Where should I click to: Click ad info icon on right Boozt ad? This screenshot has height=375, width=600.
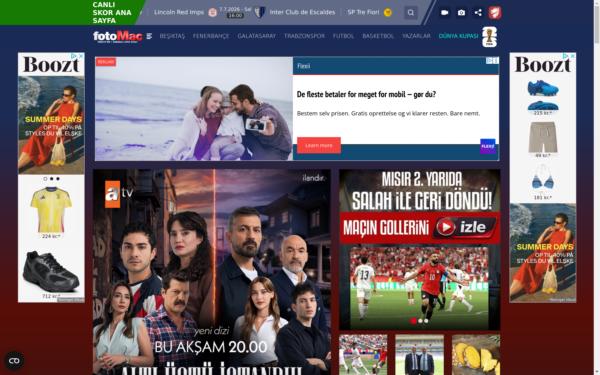(x=567, y=56)
